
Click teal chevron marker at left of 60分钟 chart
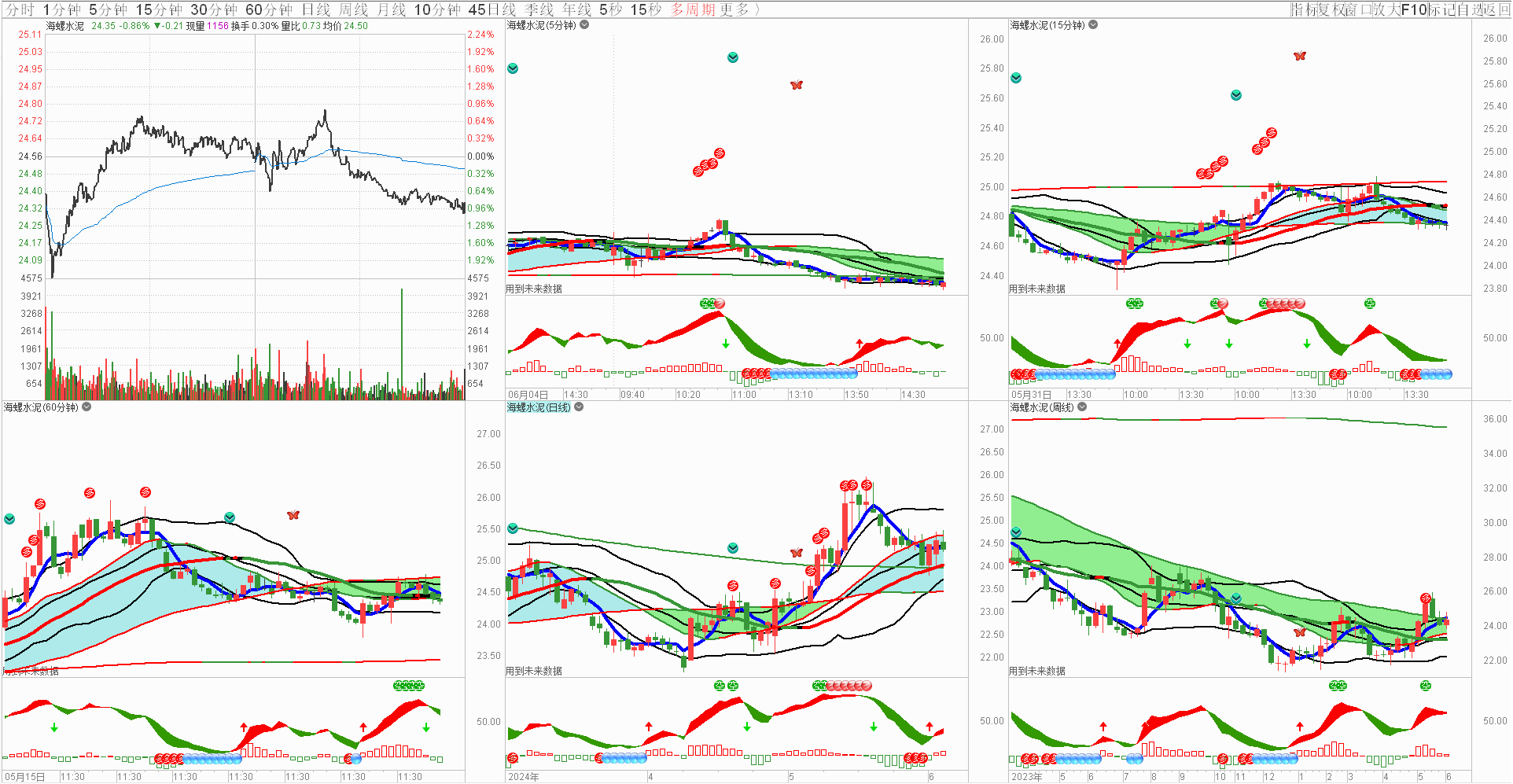click(x=9, y=519)
